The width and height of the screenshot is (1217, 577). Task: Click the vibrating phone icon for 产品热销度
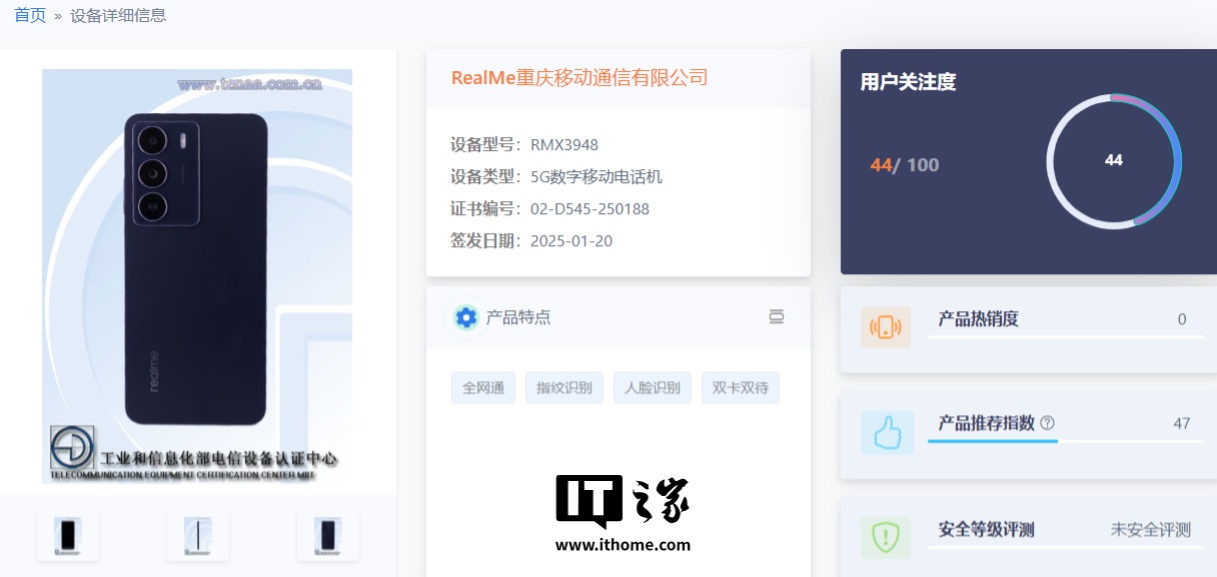tap(886, 327)
